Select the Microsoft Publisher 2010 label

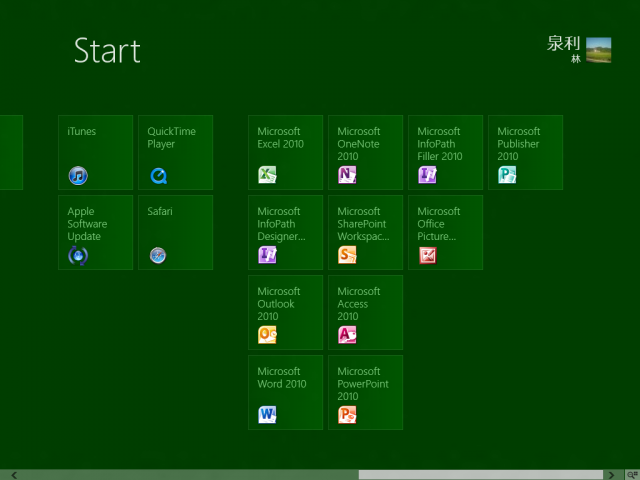[519, 144]
